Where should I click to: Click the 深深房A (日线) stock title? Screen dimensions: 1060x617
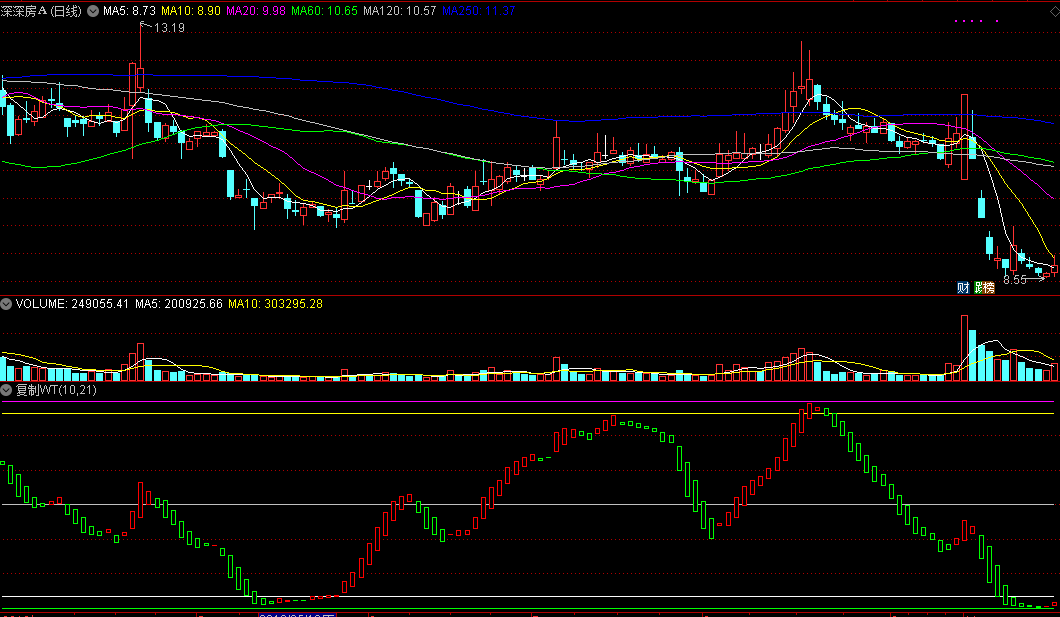tap(41, 11)
